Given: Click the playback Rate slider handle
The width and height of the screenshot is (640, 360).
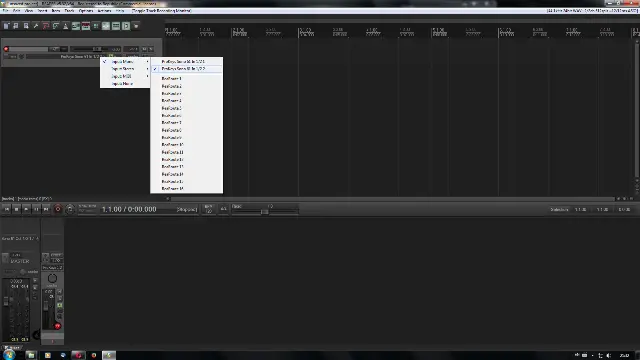Looking at the screenshot, I should click(x=264, y=211).
